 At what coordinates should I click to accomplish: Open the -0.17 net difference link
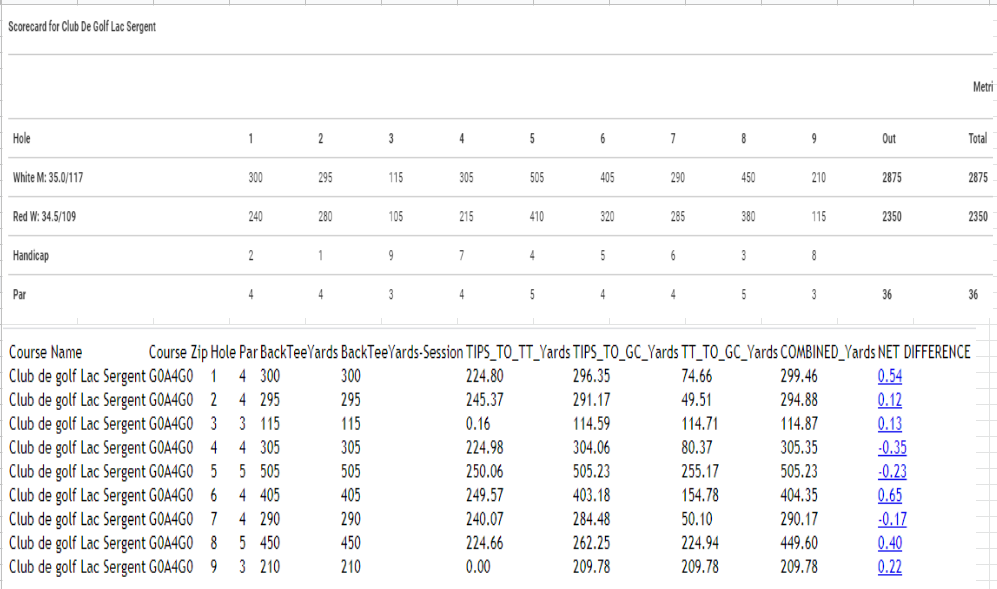(x=891, y=519)
